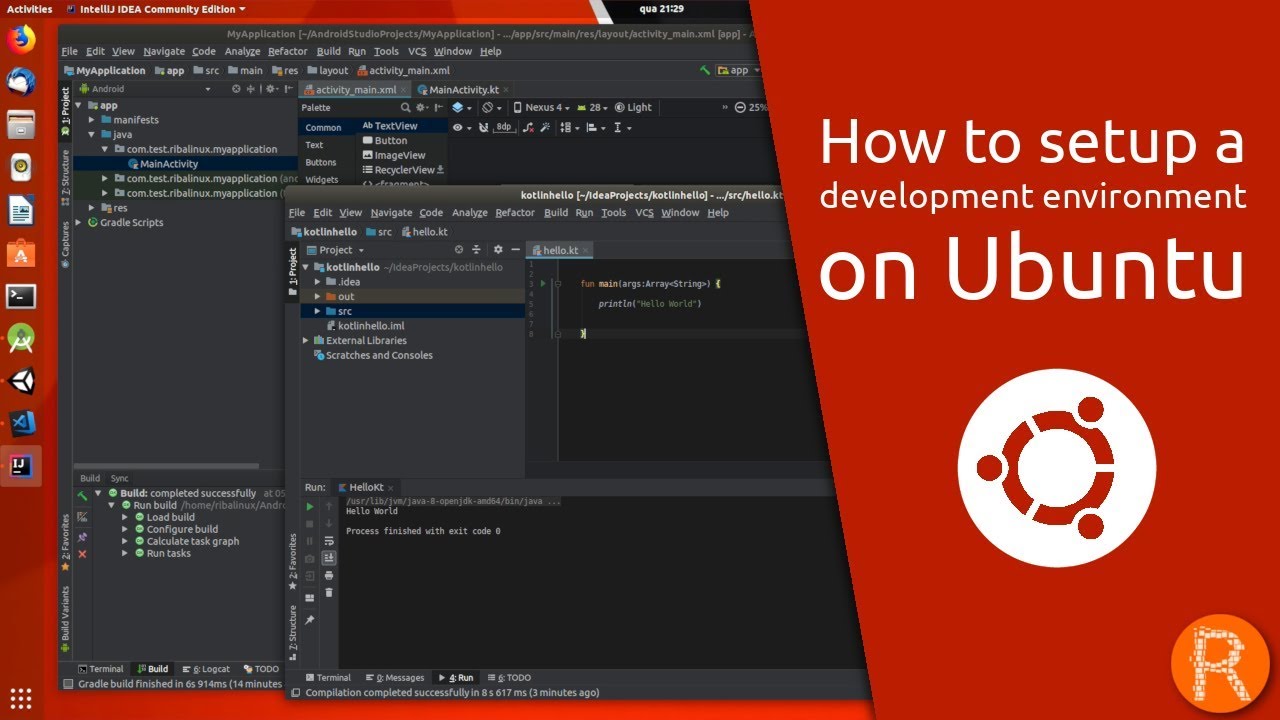Click the Palette search magnifier icon
Image resolution: width=1280 pixels, height=720 pixels.
click(x=406, y=108)
